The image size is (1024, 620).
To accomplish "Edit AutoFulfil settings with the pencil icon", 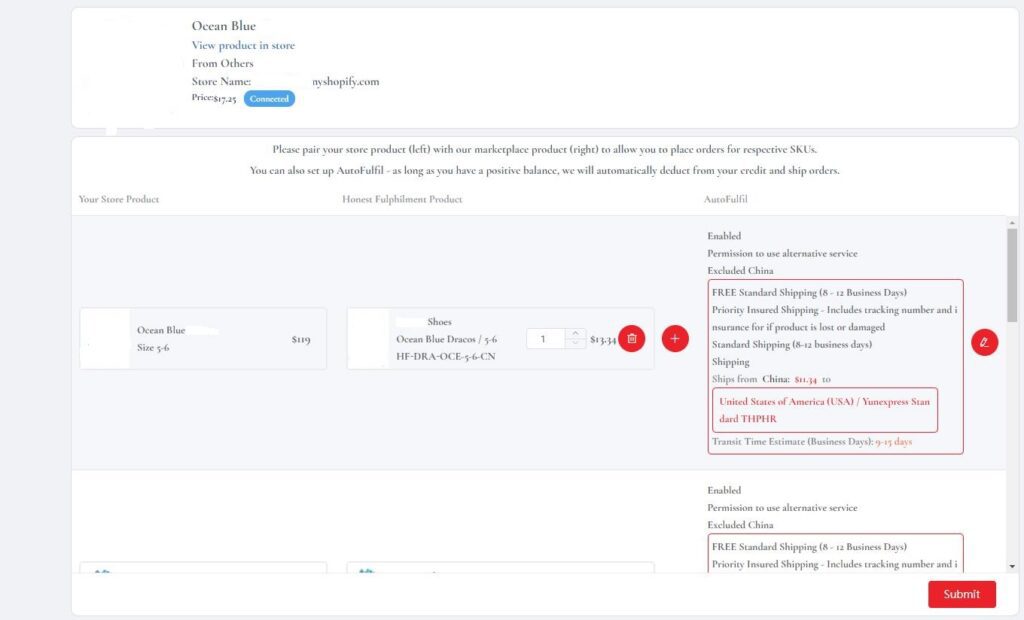I will pos(984,342).
